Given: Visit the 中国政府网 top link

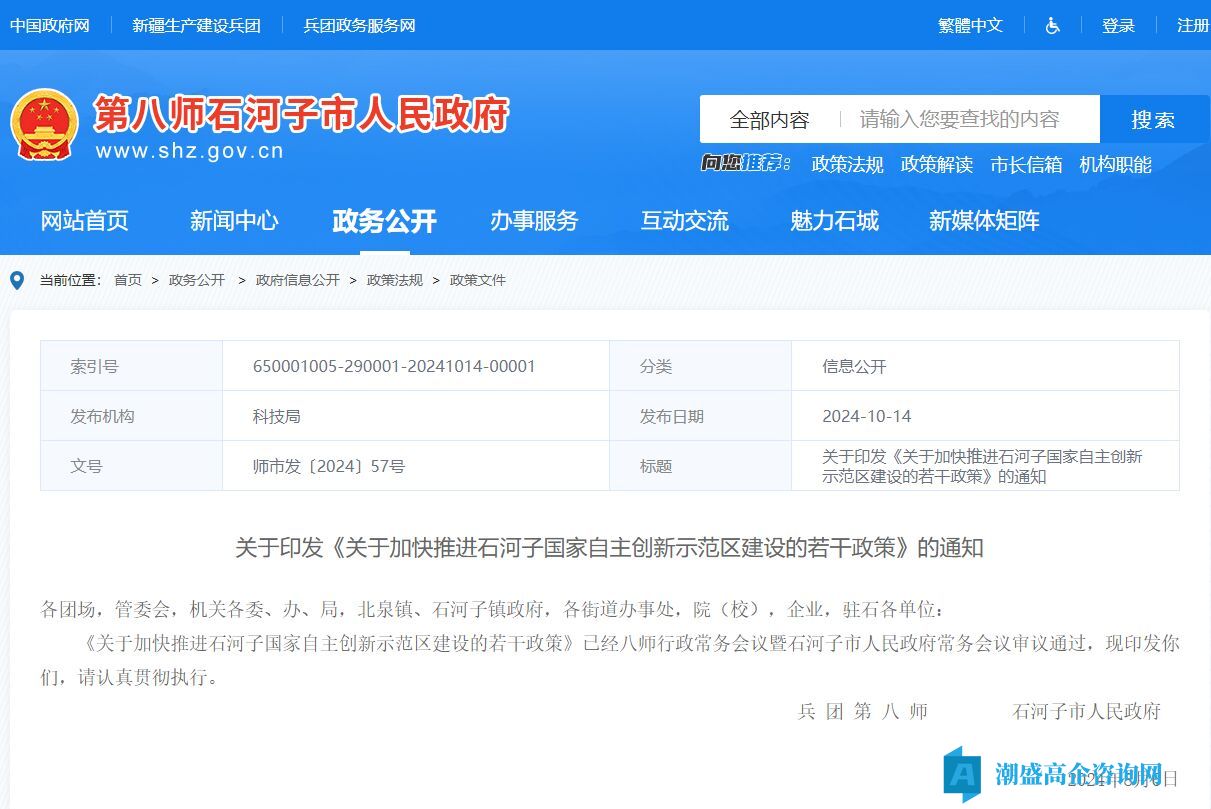Looking at the screenshot, I should tap(50, 26).
